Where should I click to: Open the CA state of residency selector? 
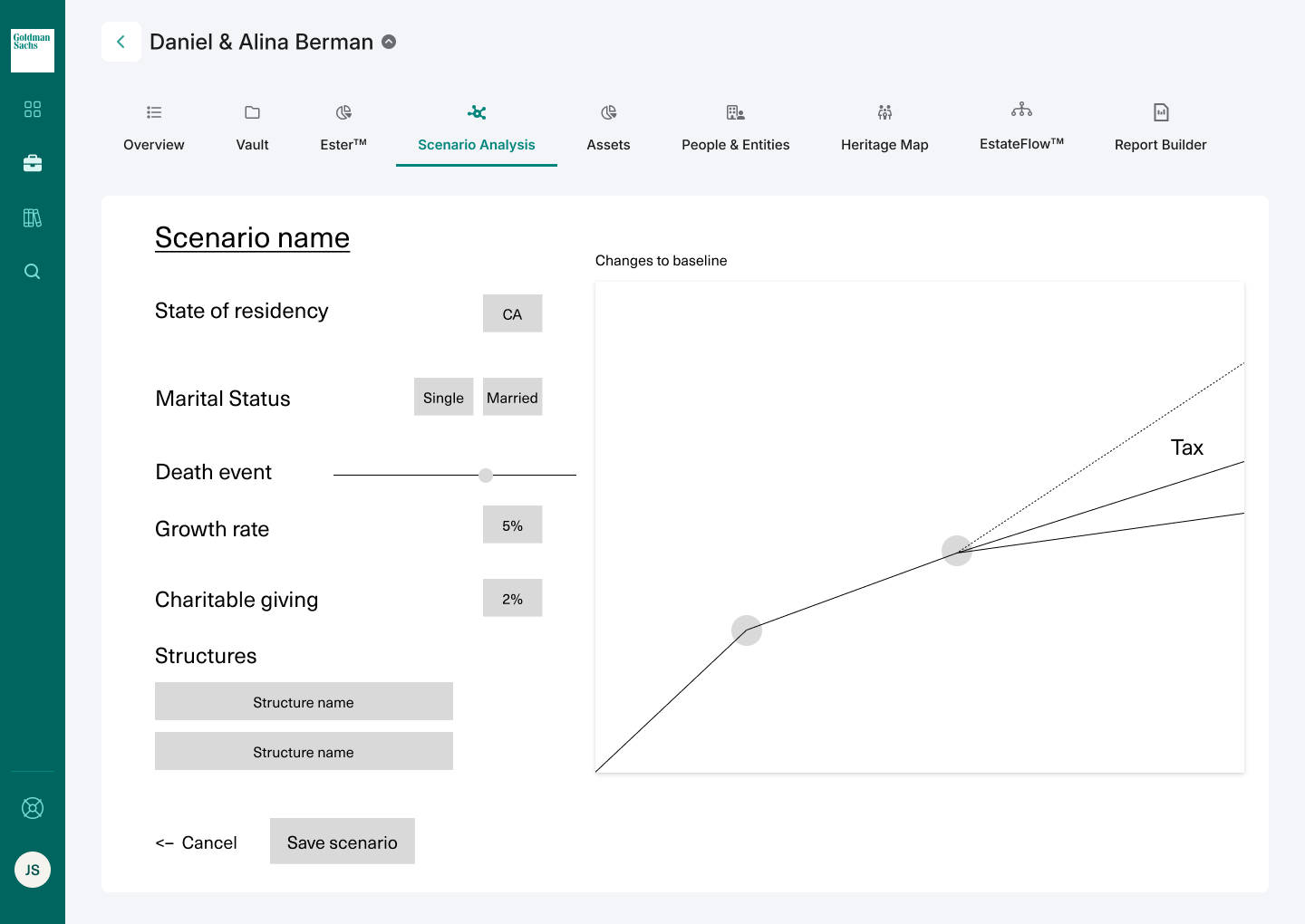click(512, 313)
